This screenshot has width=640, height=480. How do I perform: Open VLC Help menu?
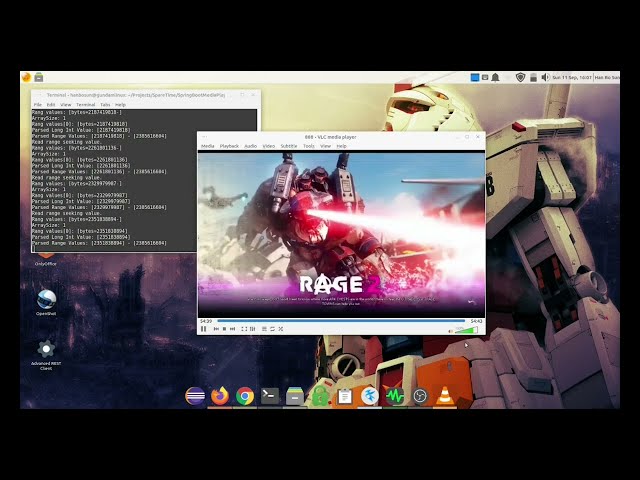click(x=342, y=146)
